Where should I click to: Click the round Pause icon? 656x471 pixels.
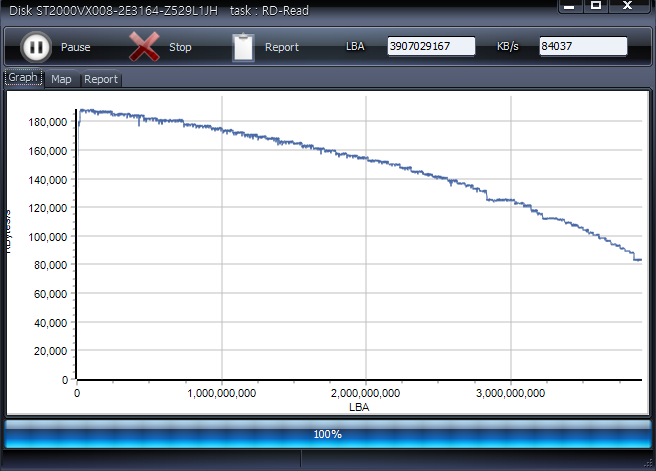click(36, 47)
